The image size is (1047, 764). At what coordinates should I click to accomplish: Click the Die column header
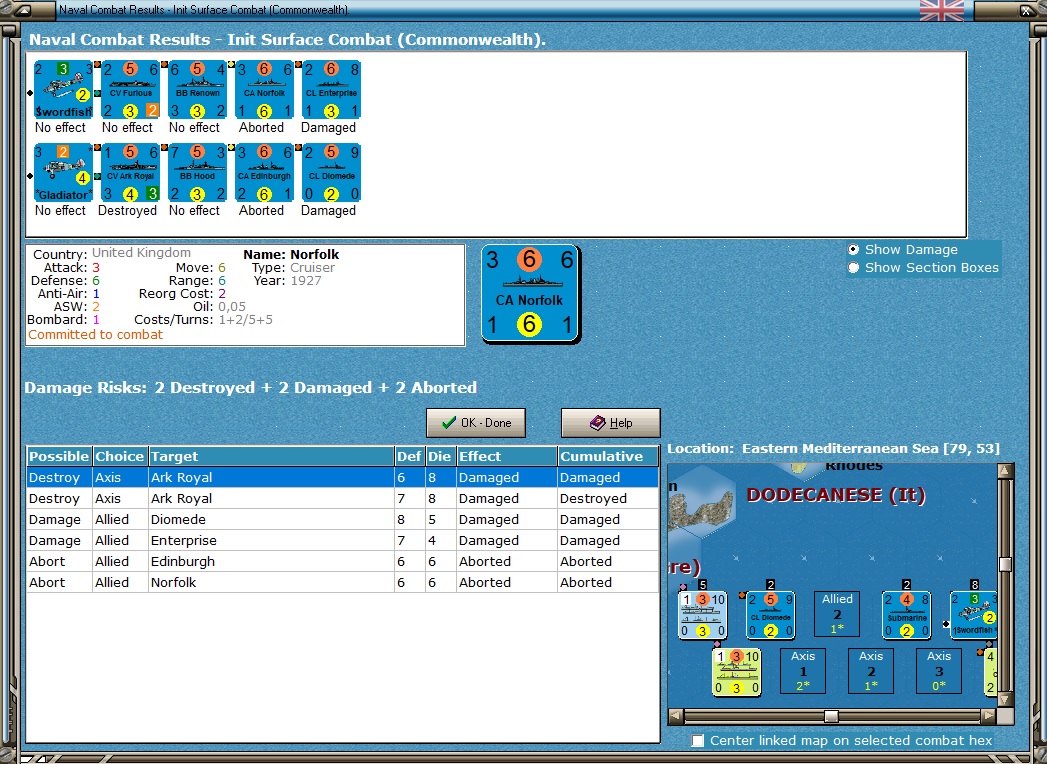[439, 456]
